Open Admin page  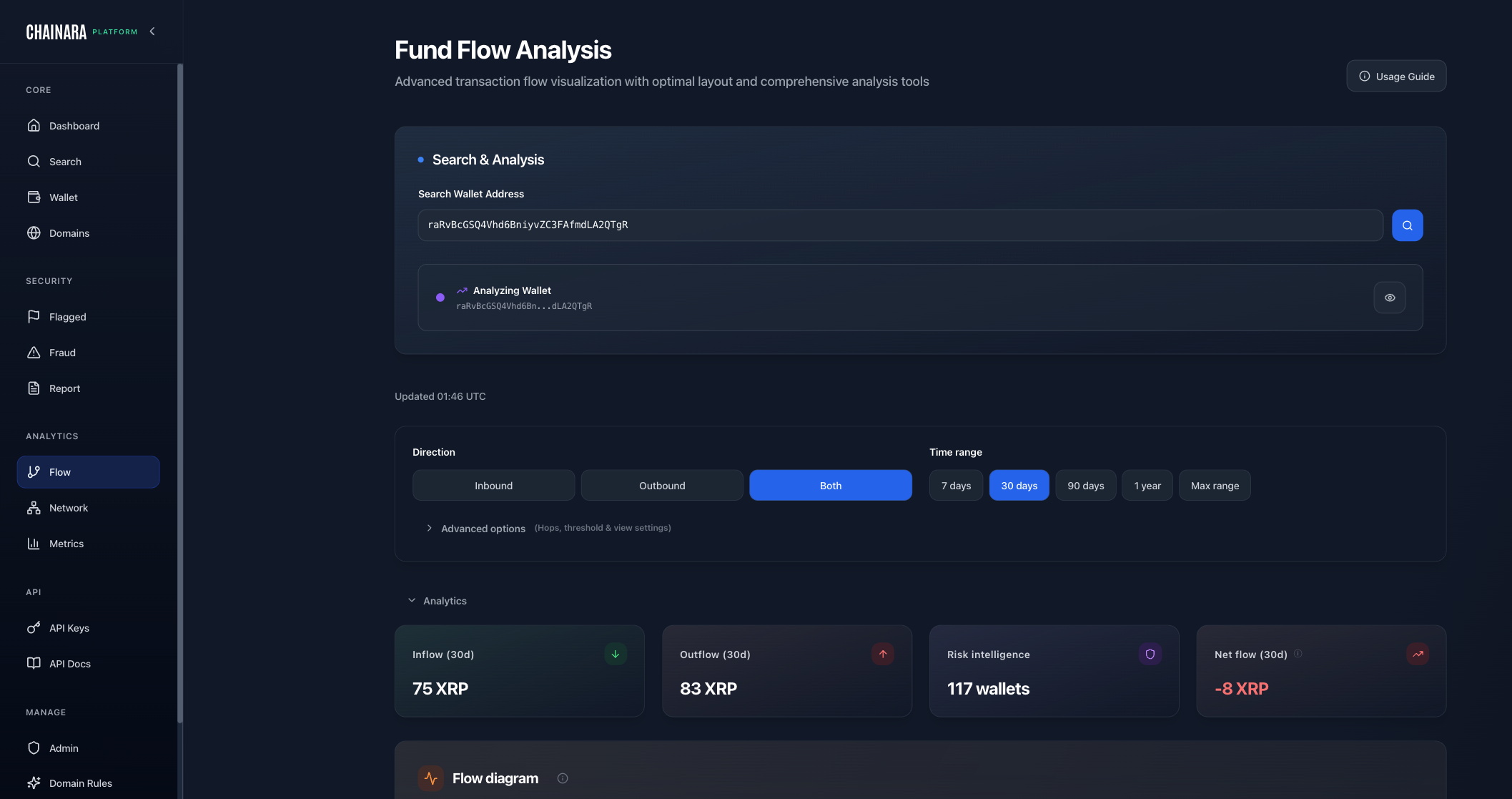88,748
